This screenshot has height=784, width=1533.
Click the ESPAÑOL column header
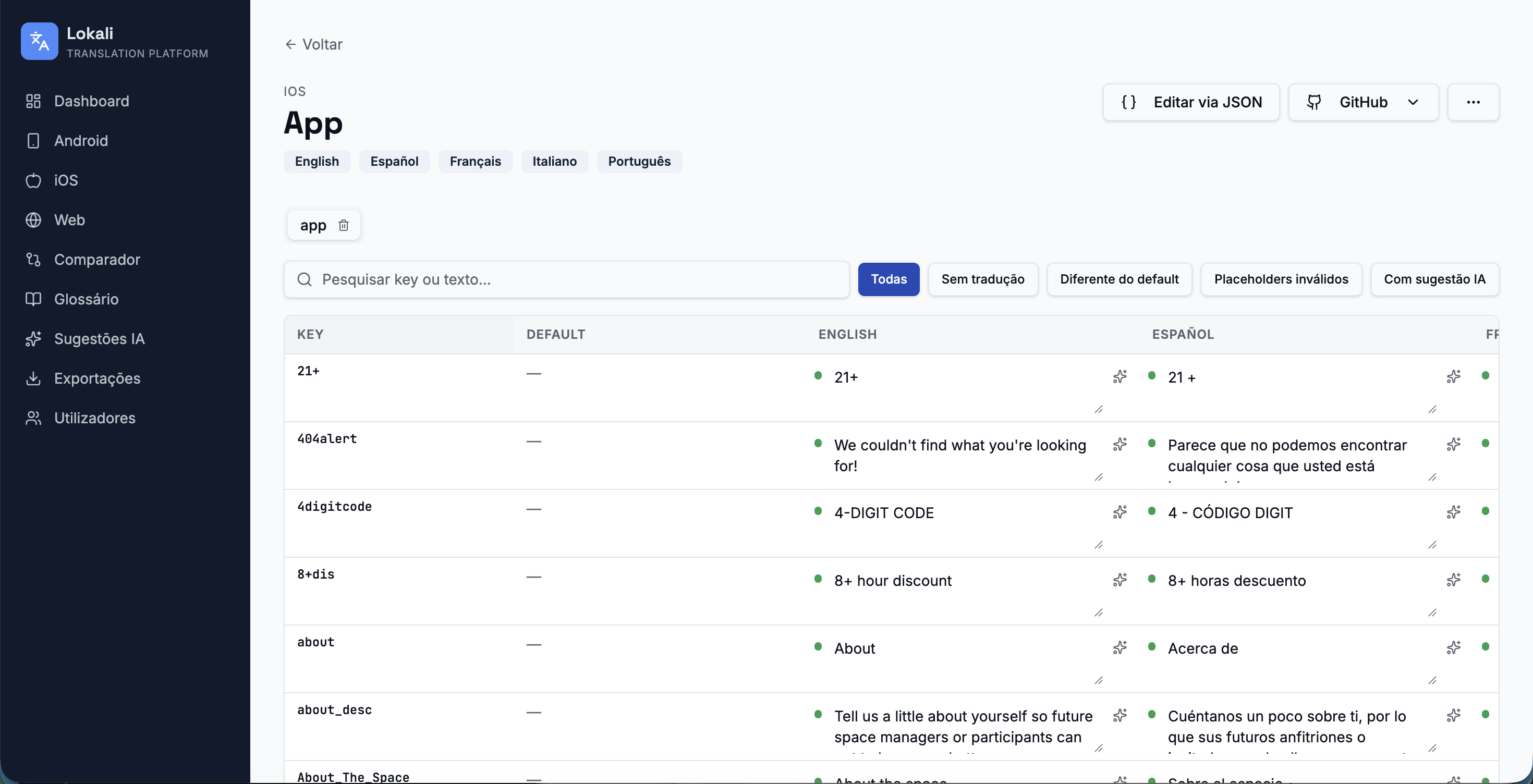pos(1183,334)
